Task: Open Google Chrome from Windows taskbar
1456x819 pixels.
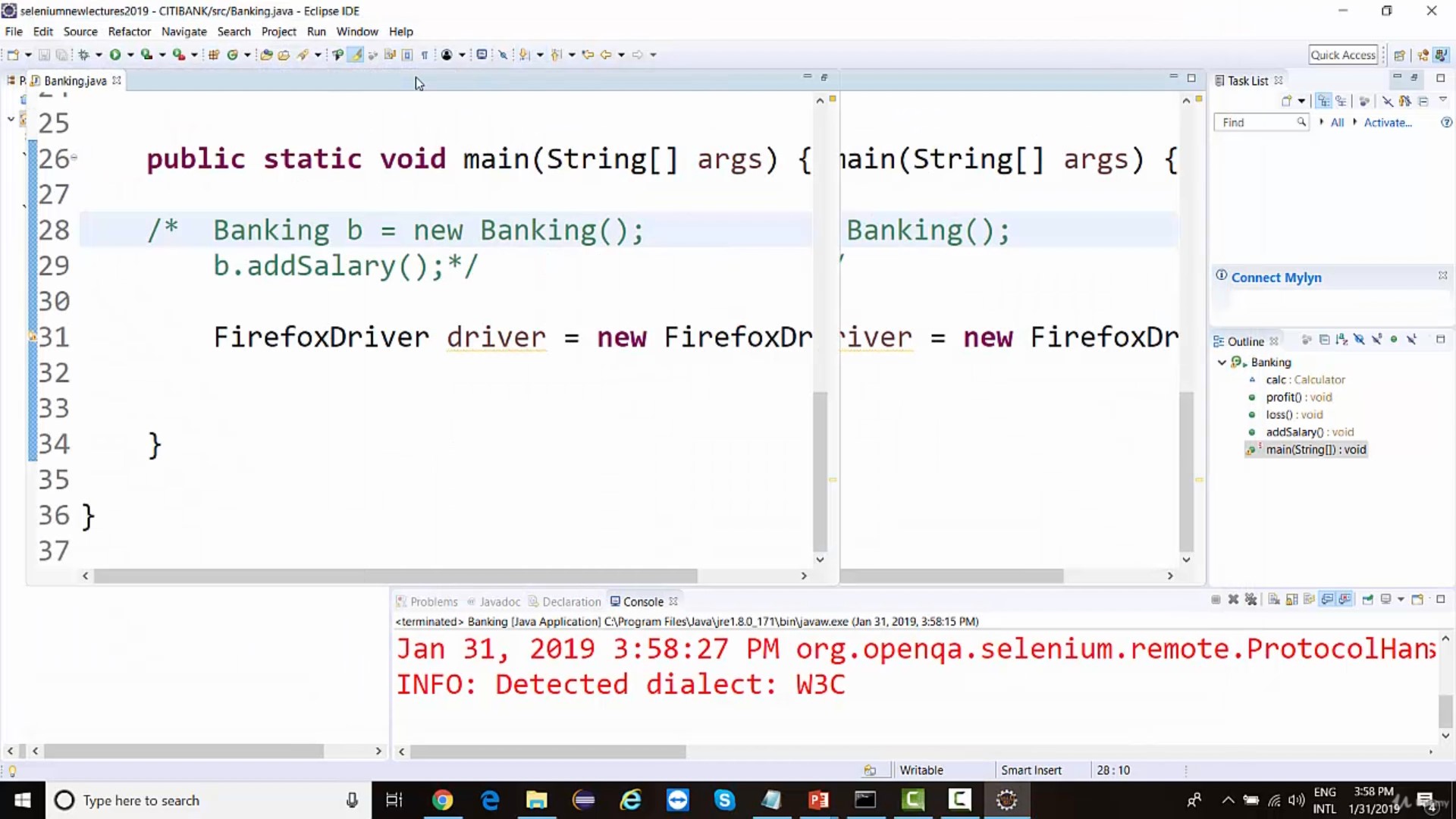Action: click(442, 800)
